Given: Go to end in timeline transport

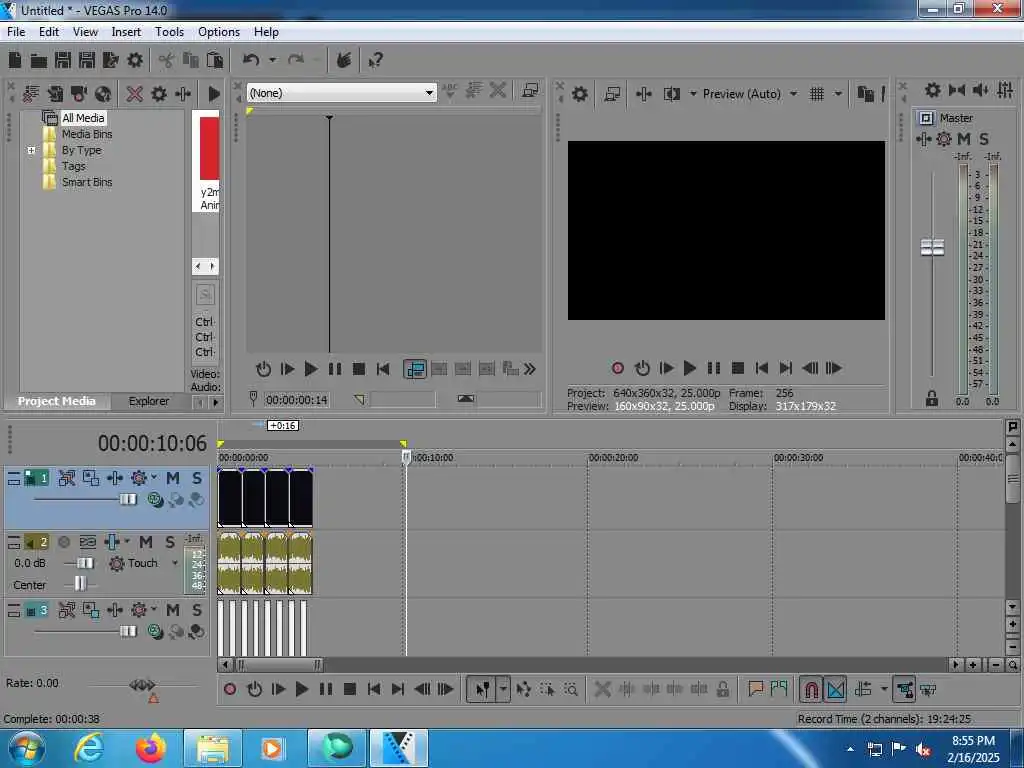Looking at the screenshot, I should click(397, 689).
